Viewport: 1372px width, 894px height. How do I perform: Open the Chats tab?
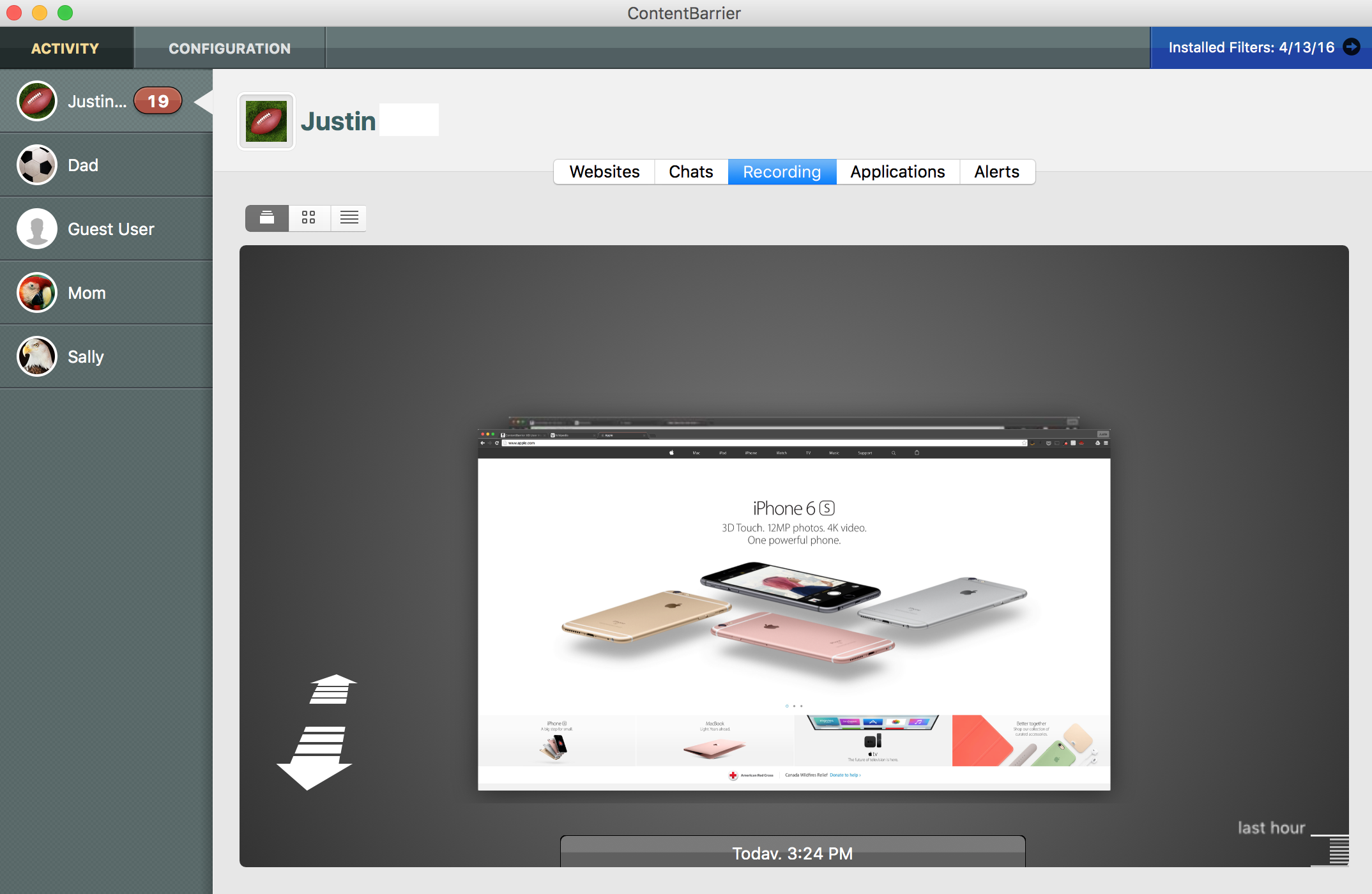[x=691, y=172]
